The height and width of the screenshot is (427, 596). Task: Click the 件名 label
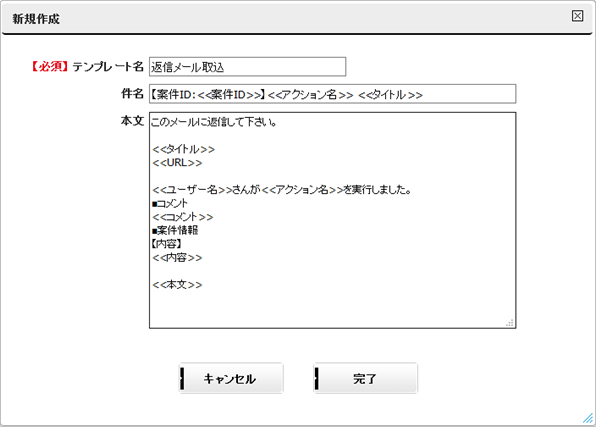coord(132,94)
